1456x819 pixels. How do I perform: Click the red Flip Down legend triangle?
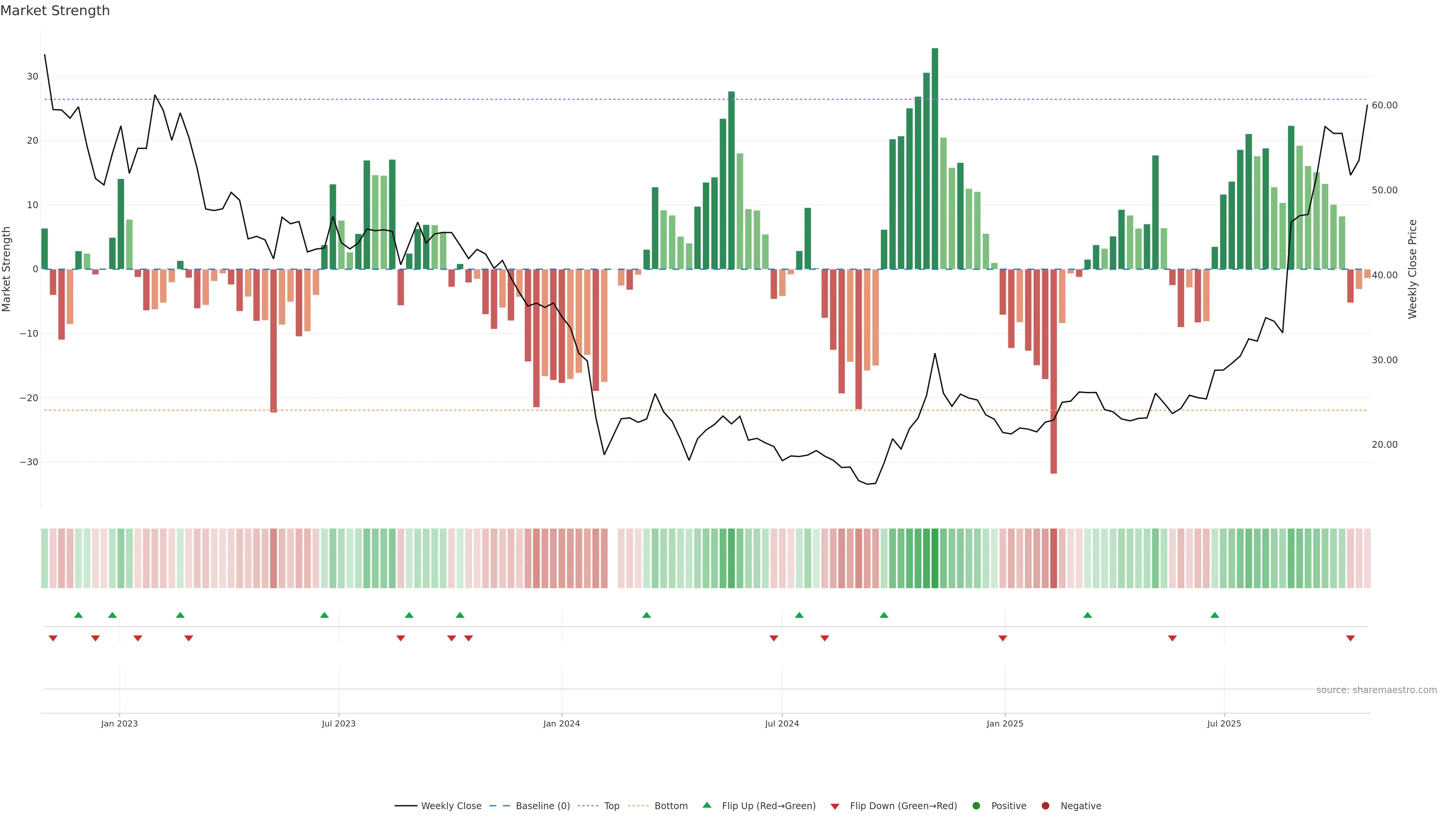(x=835, y=806)
